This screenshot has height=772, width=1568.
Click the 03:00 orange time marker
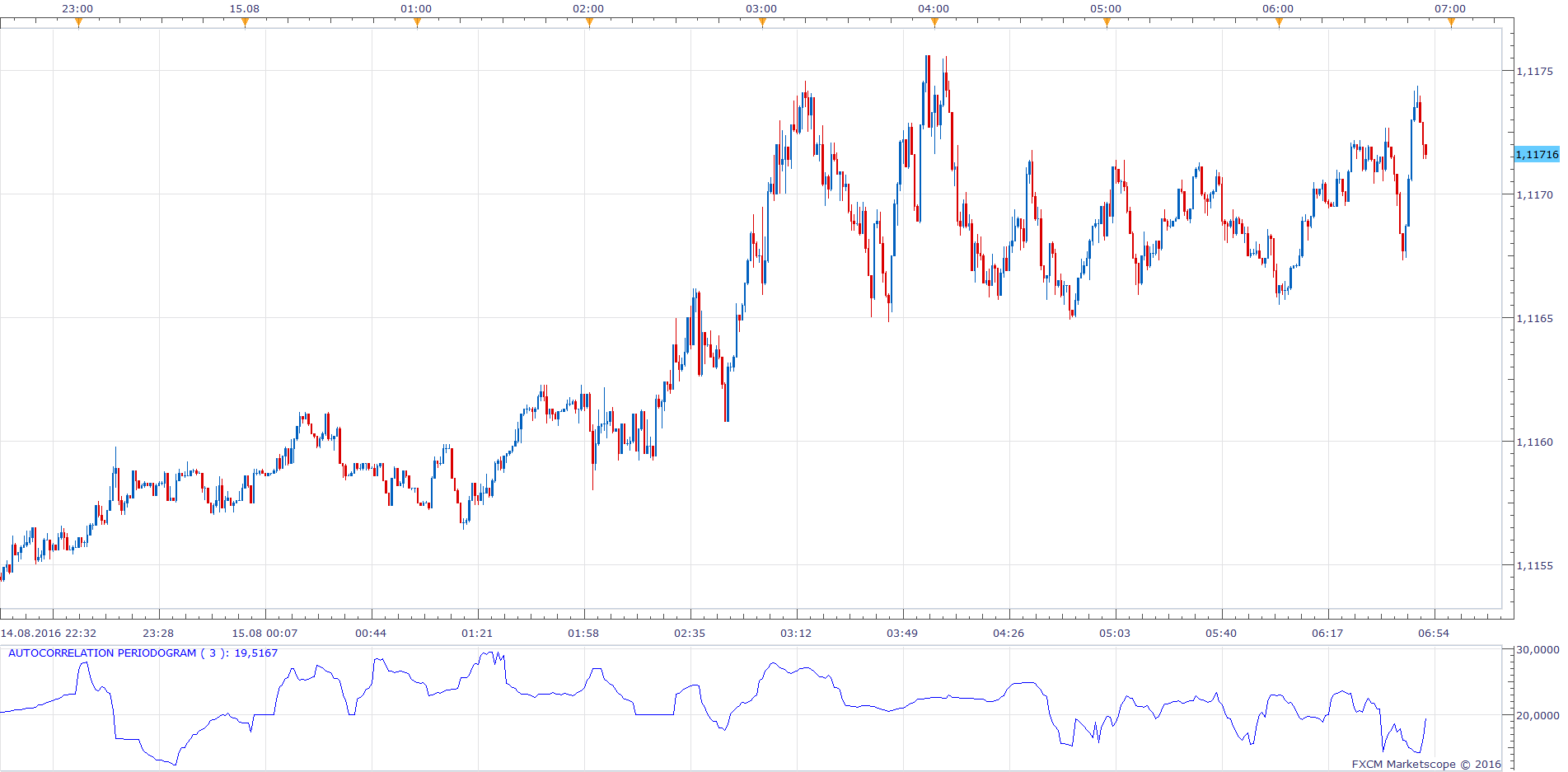point(762,23)
